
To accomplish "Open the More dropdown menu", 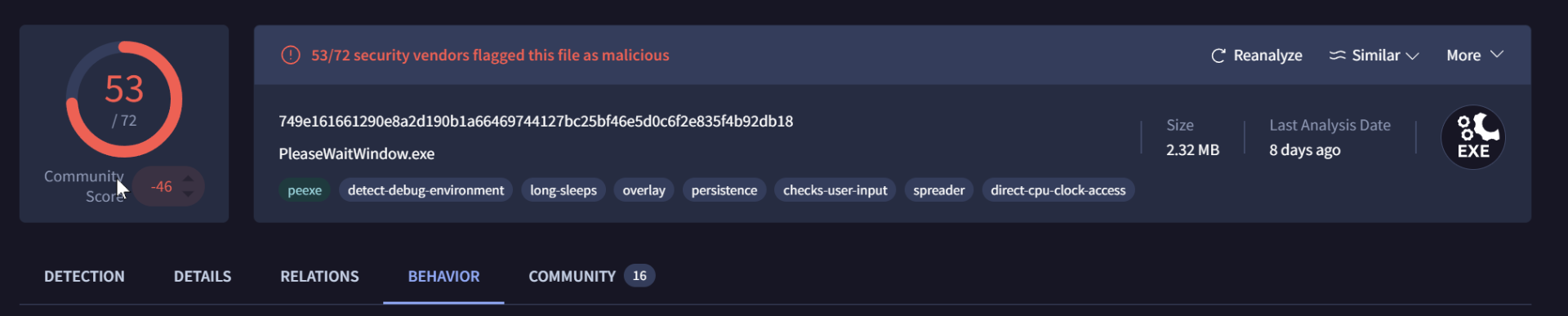I will click(1475, 55).
